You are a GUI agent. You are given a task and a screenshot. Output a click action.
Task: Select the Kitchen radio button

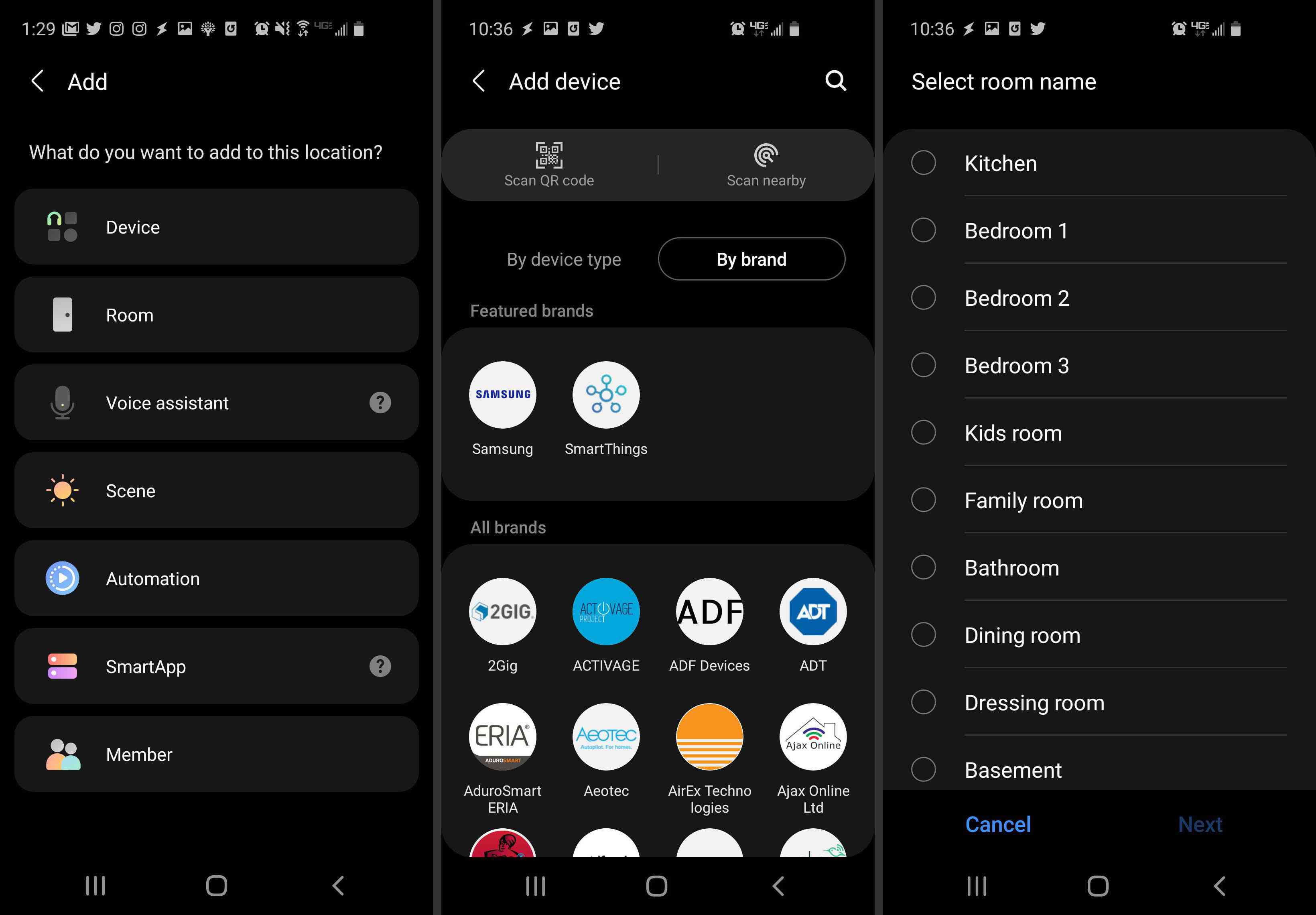921,163
